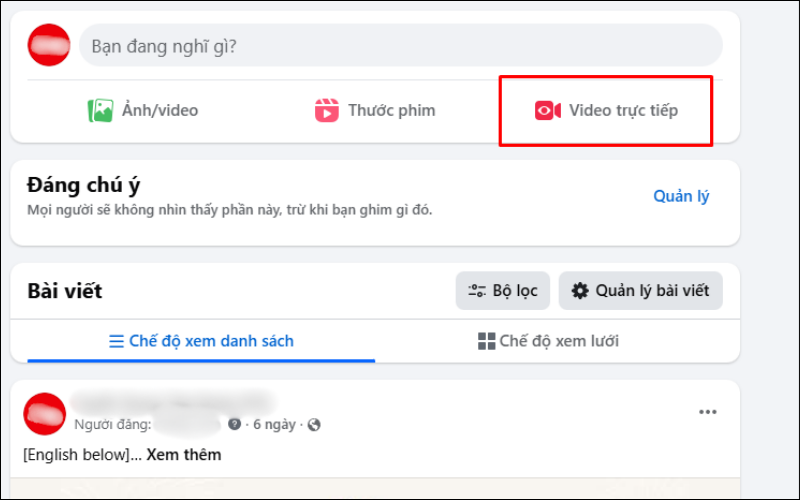Image resolution: width=800 pixels, height=500 pixels.
Task: Click "Mọi người sẽ không nhìn thấy" description
Action: click(230, 210)
